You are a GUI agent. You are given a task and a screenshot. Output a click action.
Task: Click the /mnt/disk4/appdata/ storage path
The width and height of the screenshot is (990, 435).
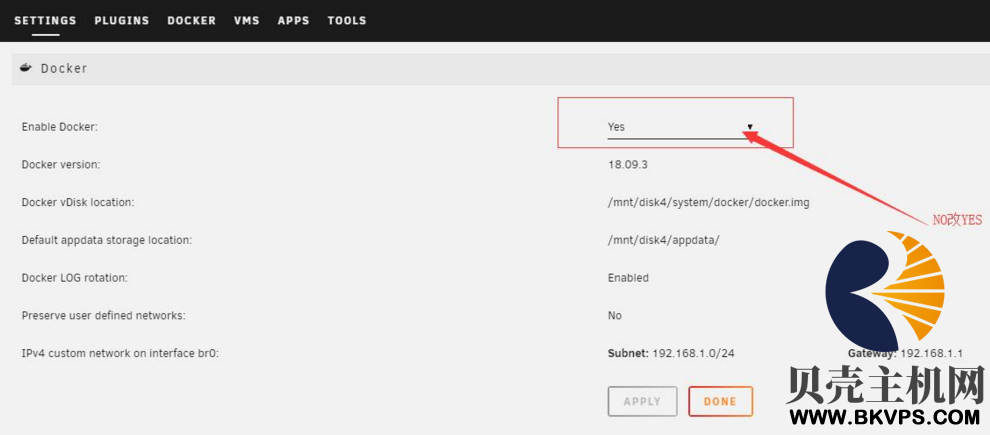(664, 241)
